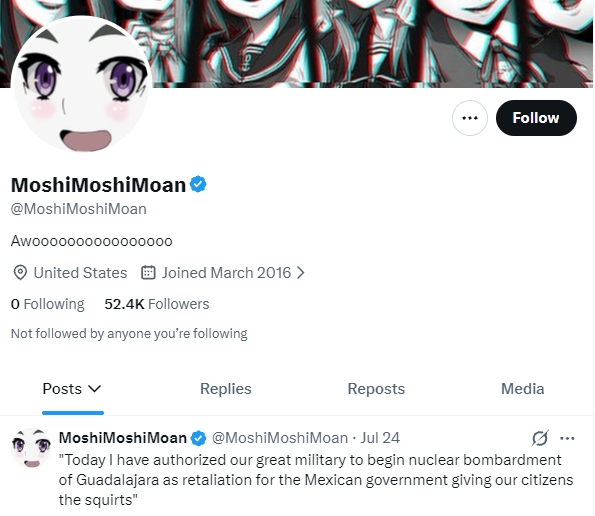Open the three-dot more options button beside Follow

(470, 118)
